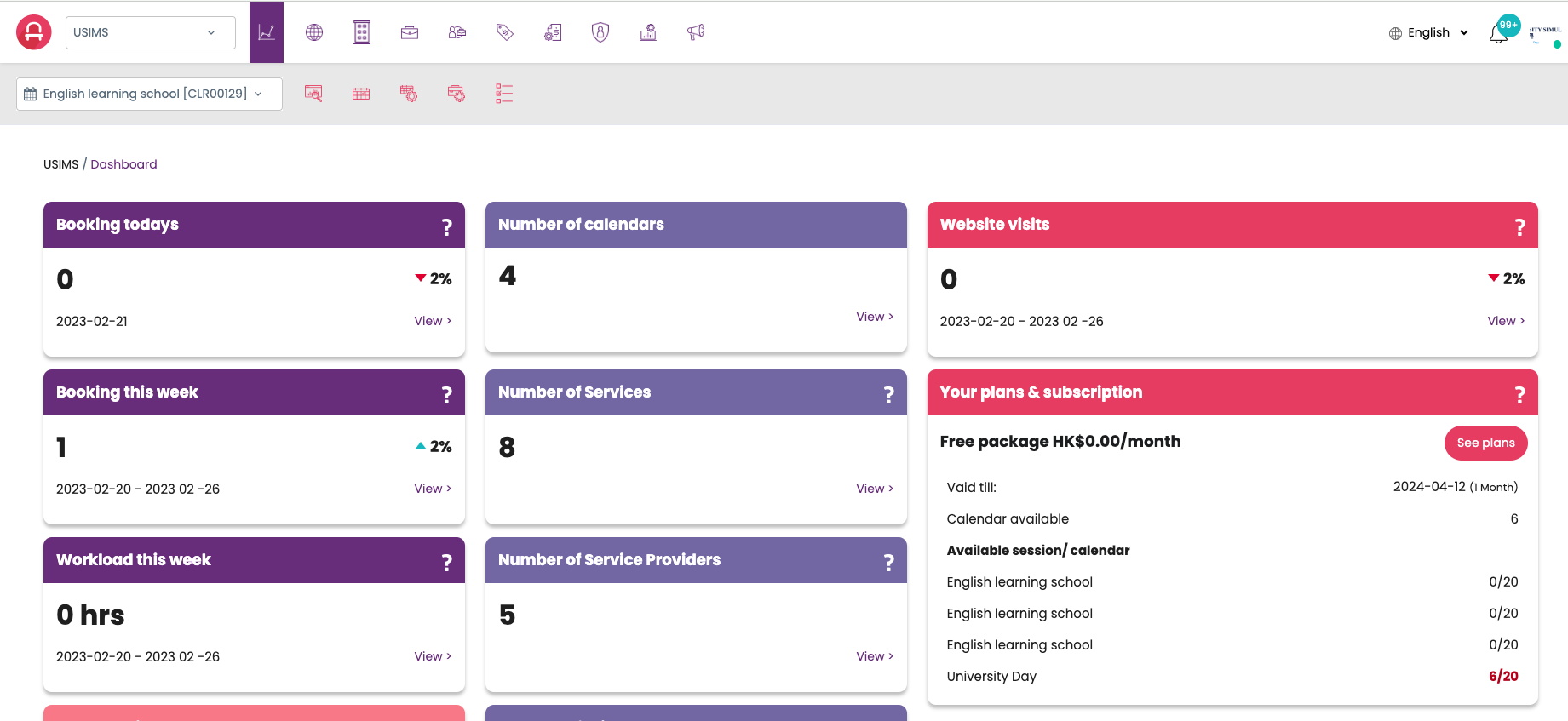
Task: Open the megaphone announcements icon
Action: [696, 32]
